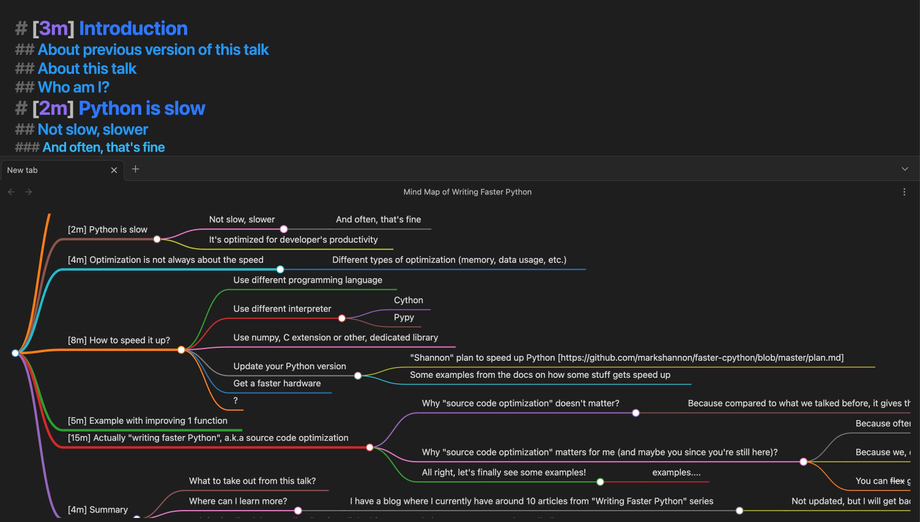920x522 pixels.
Task: Open the three-dot more options menu
Action: coord(904,192)
